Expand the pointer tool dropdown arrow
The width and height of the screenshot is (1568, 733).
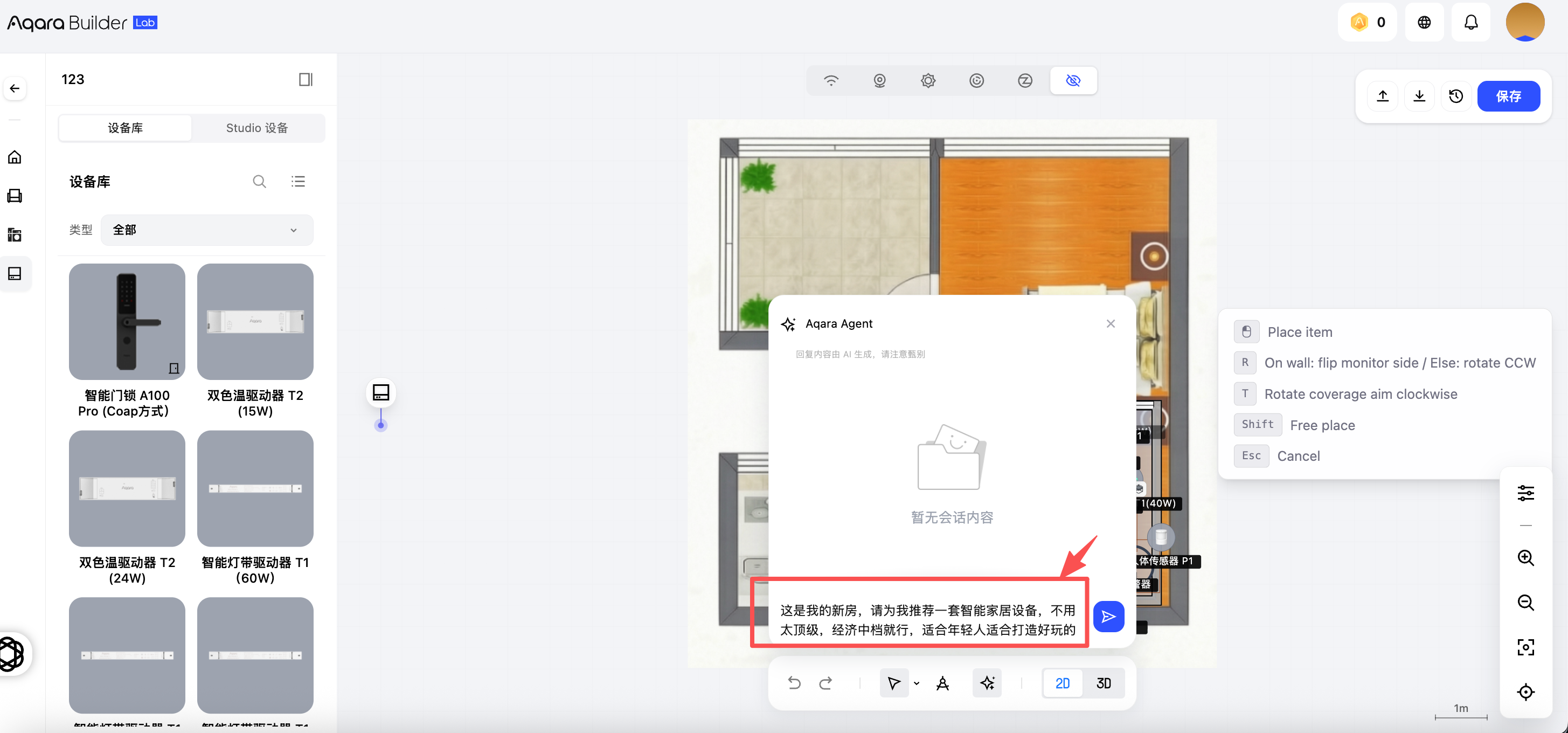(x=916, y=683)
